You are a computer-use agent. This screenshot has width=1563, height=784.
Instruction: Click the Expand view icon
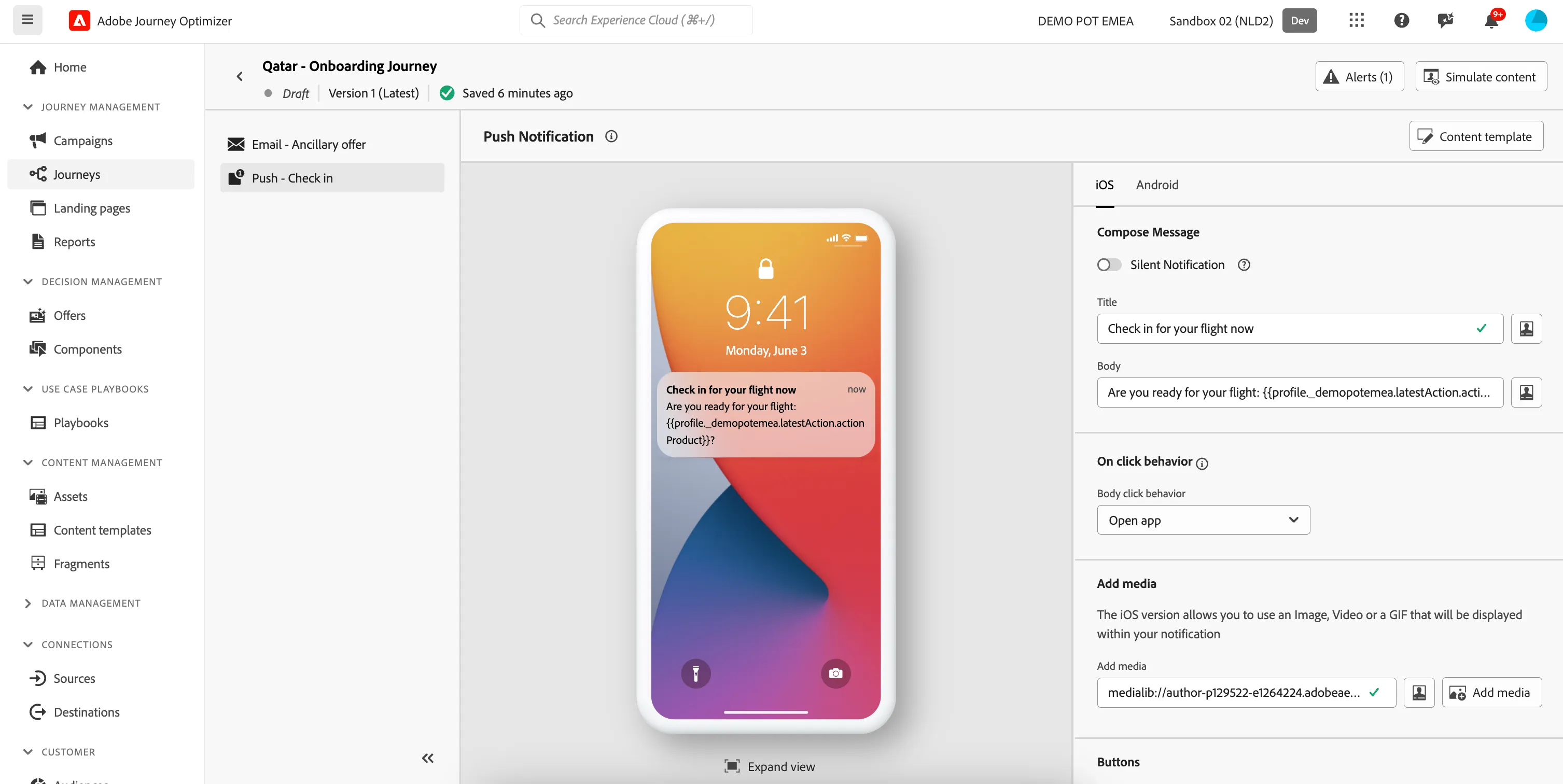[x=732, y=766]
